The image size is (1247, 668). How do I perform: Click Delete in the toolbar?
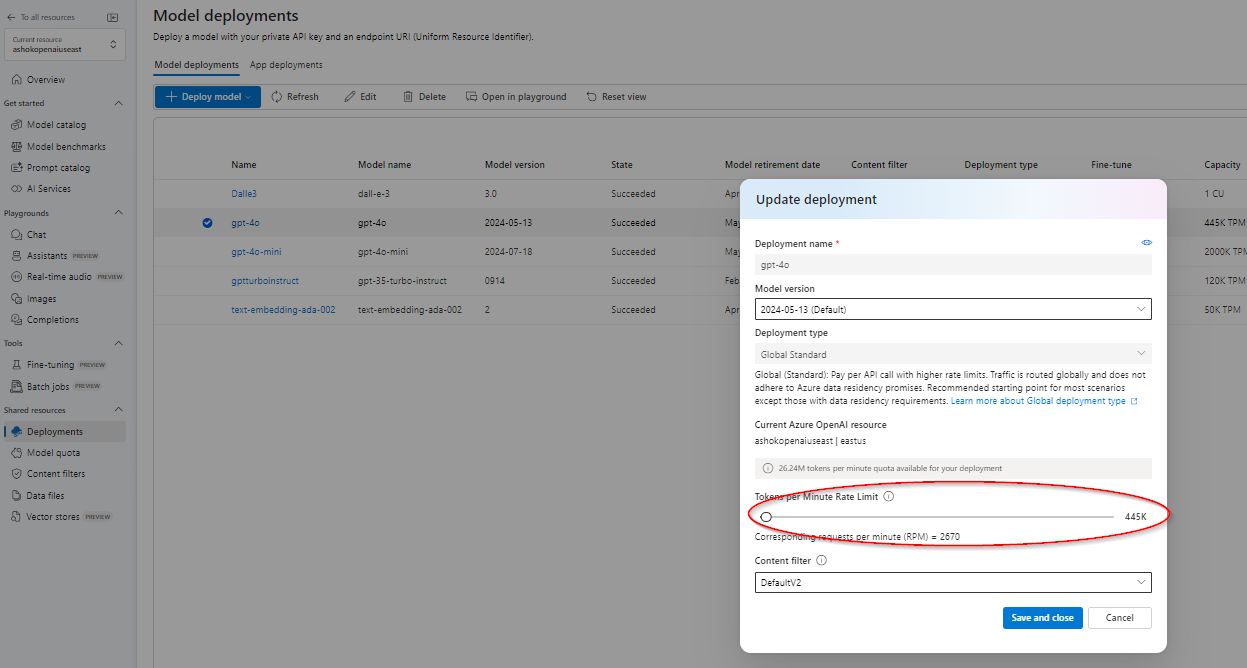point(424,97)
